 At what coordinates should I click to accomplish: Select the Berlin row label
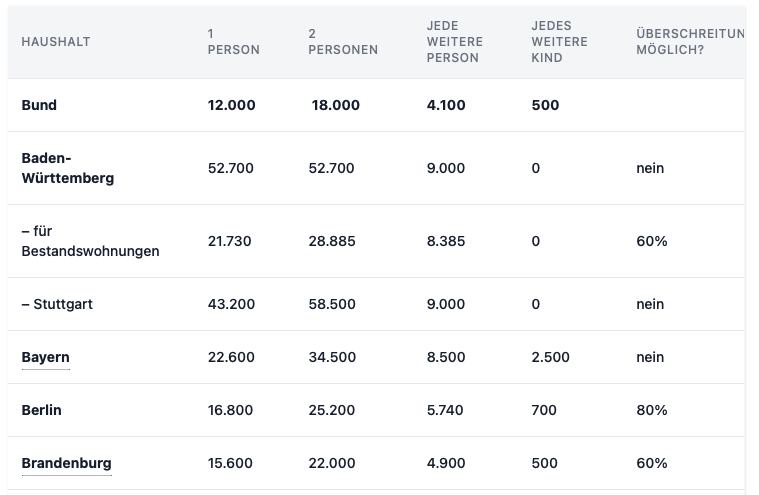(42, 410)
